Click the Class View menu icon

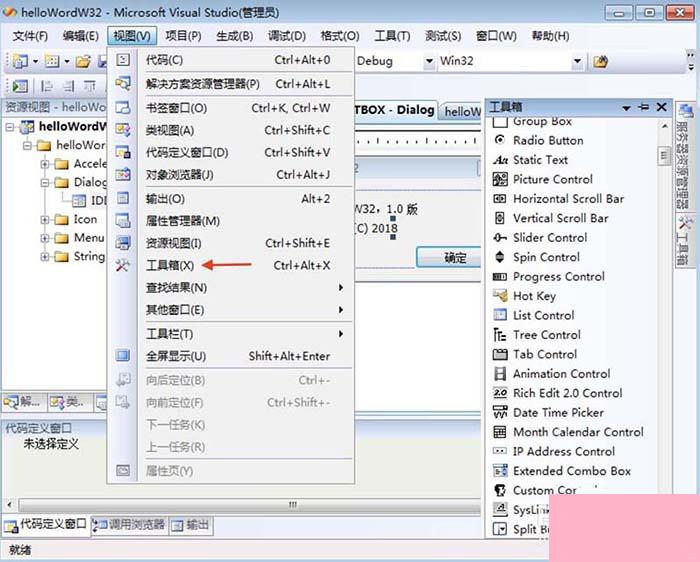point(123,130)
